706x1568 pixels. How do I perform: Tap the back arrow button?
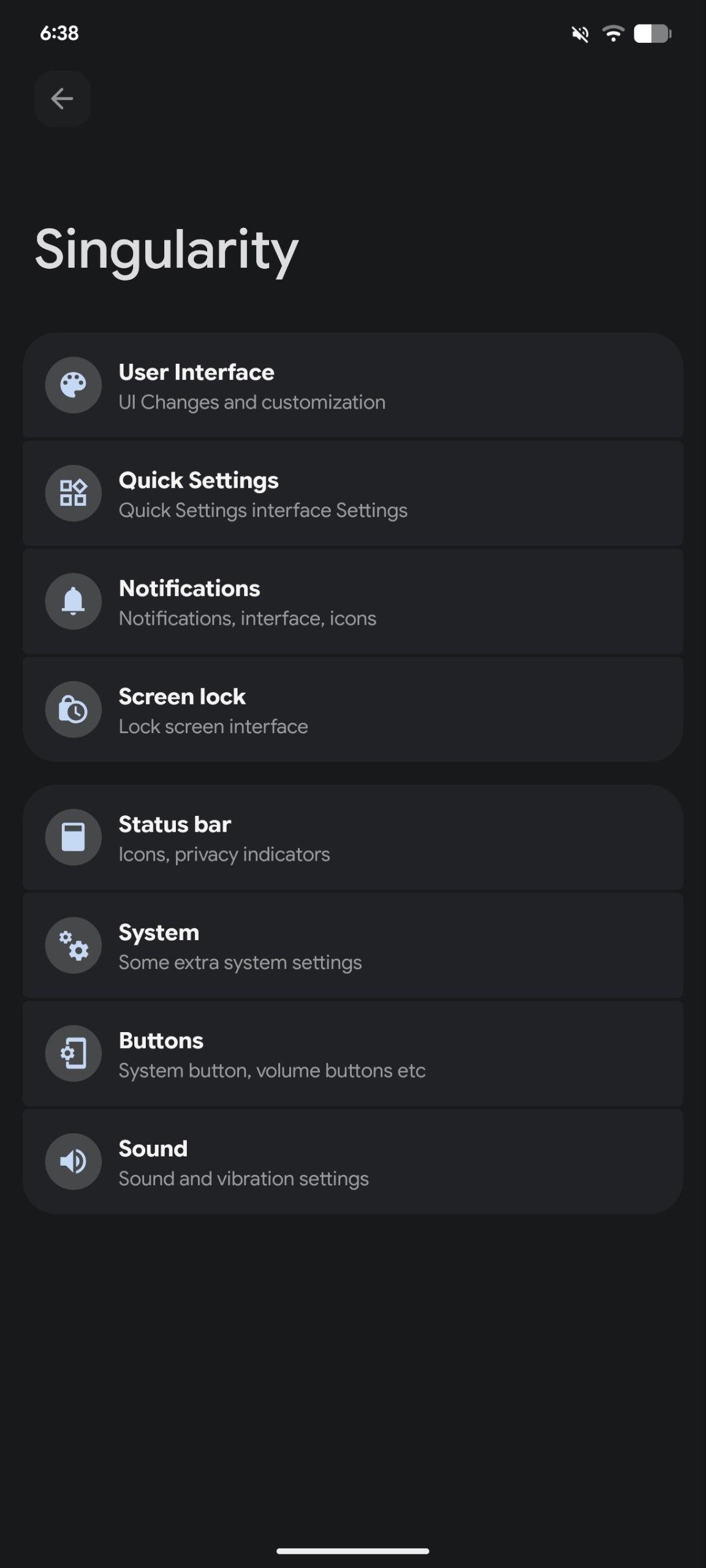62,99
